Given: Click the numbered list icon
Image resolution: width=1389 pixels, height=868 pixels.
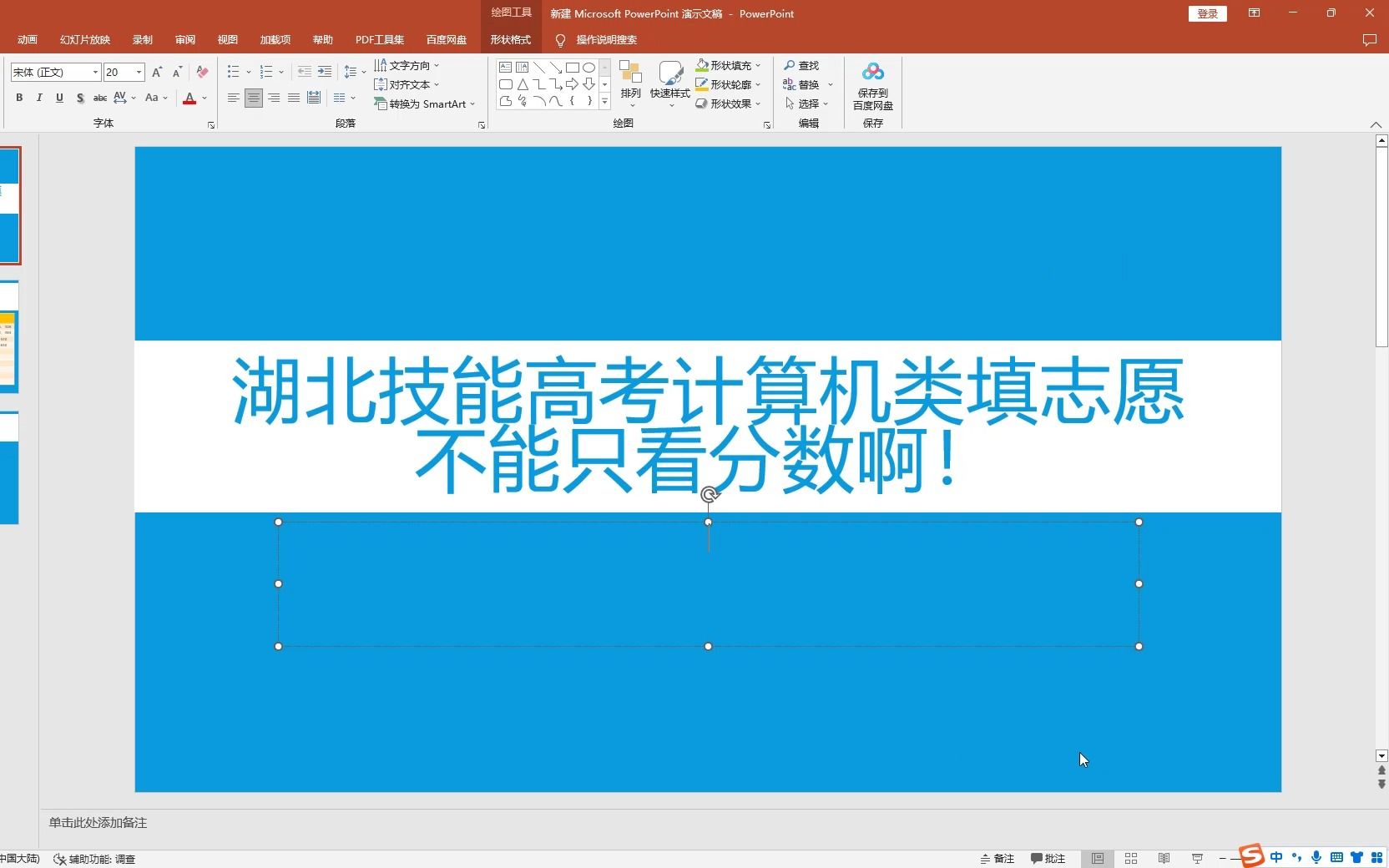Looking at the screenshot, I should click(266, 72).
